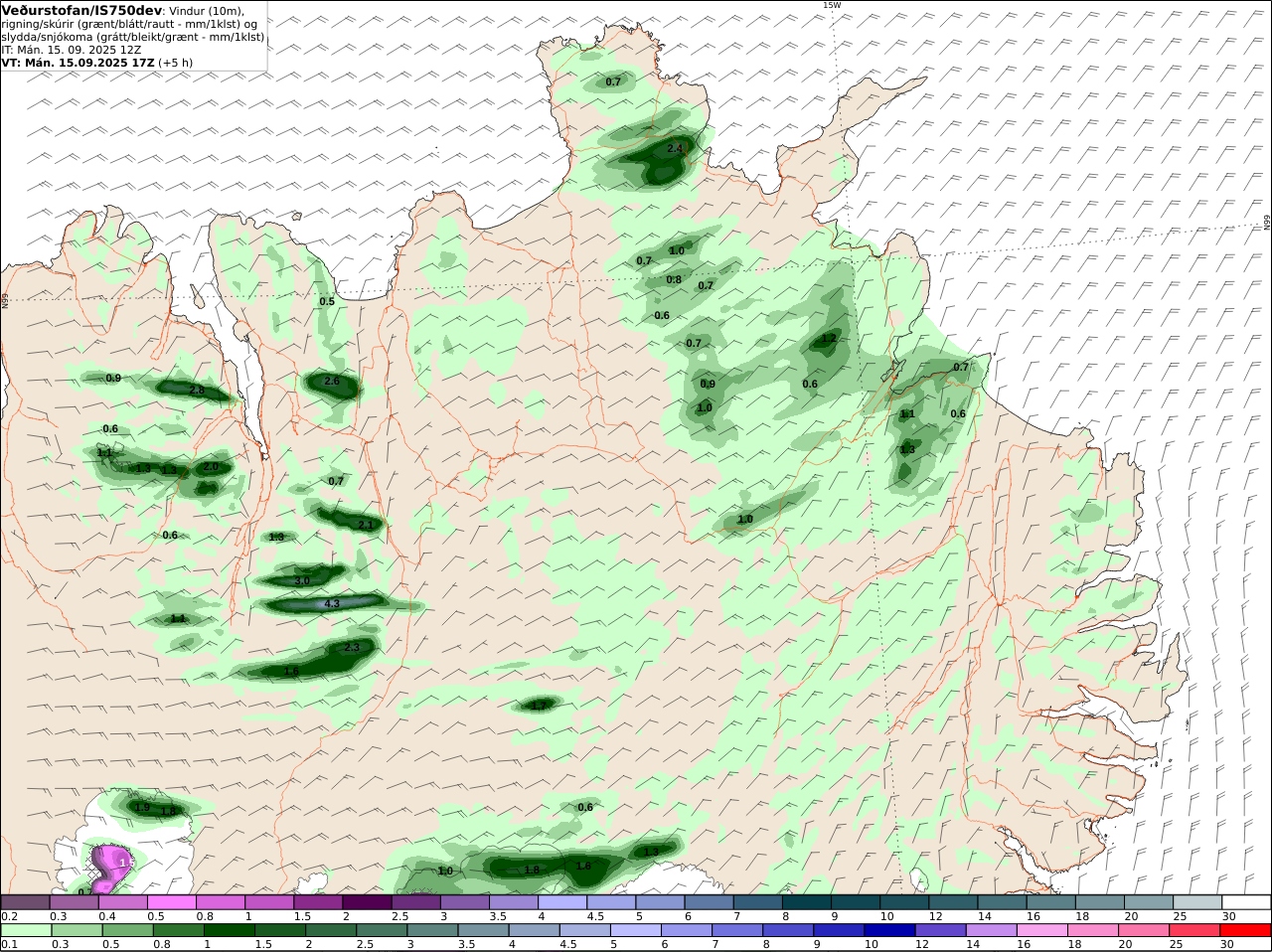This screenshot has width=1272, height=952.
Task: Click the 3.0 precipitation value on the map
Action: (x=303, y=580)
